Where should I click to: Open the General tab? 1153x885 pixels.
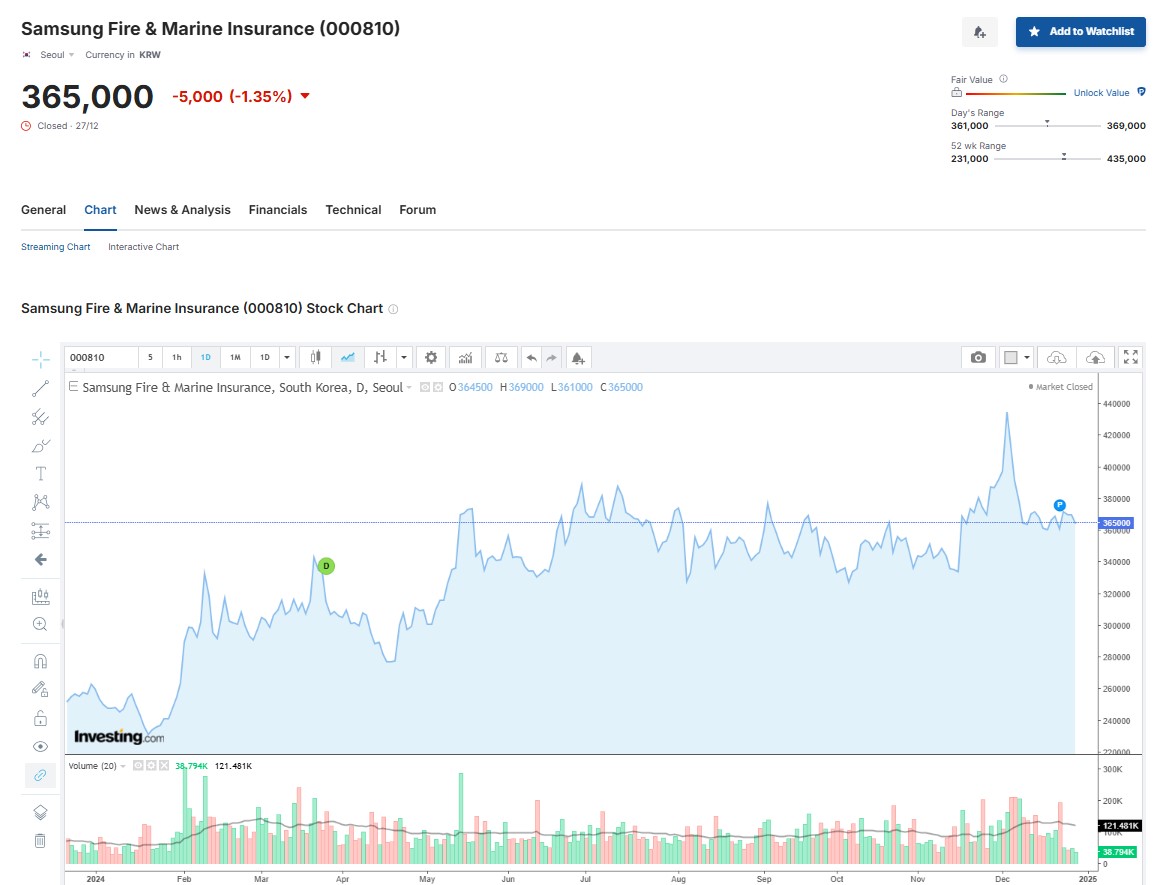pyautogui.click(x=43, y=210)
